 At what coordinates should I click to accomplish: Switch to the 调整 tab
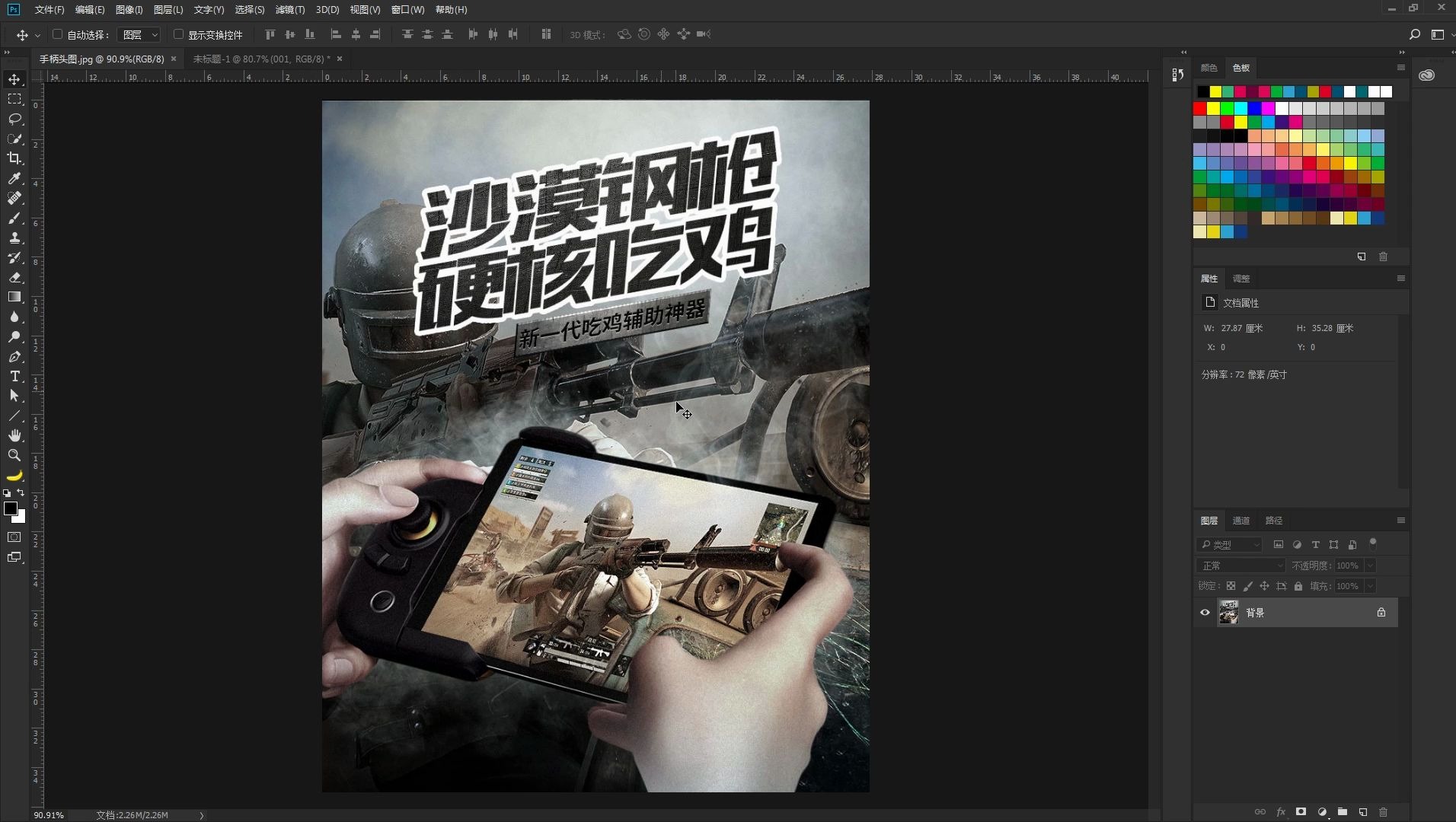point(1241,279)
